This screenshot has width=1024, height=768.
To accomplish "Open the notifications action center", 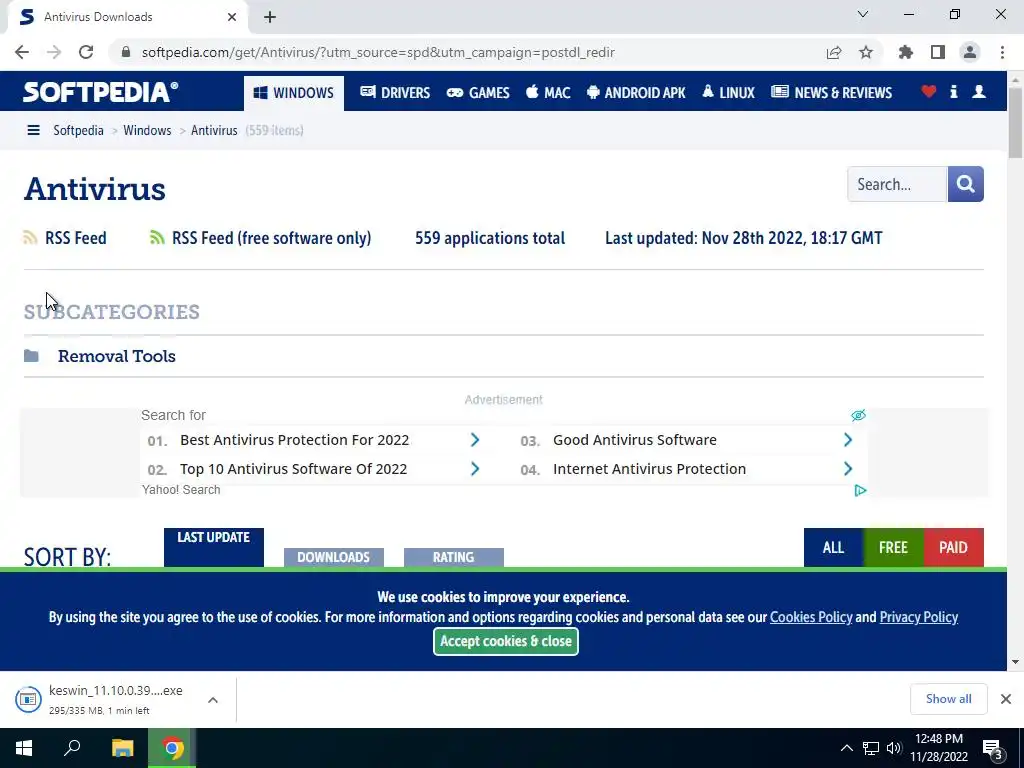I will click(x=993, y=749).
